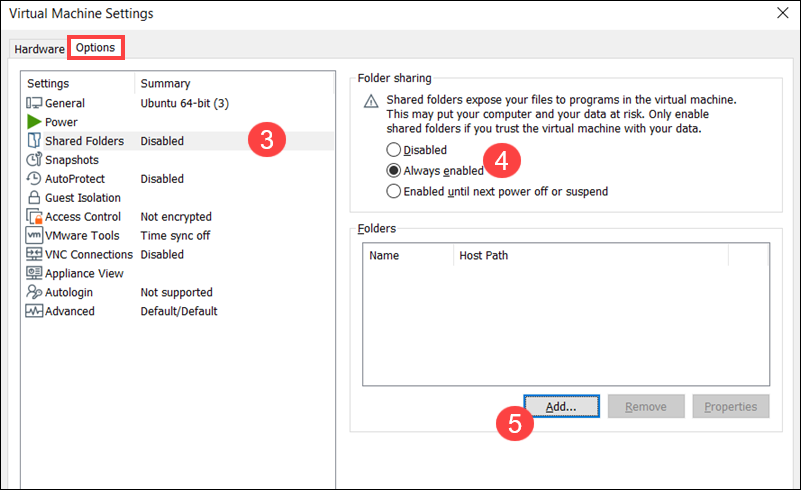Click the VMware Tools vm icon
This screenshot has height=490, width=801.
(34, 236)
